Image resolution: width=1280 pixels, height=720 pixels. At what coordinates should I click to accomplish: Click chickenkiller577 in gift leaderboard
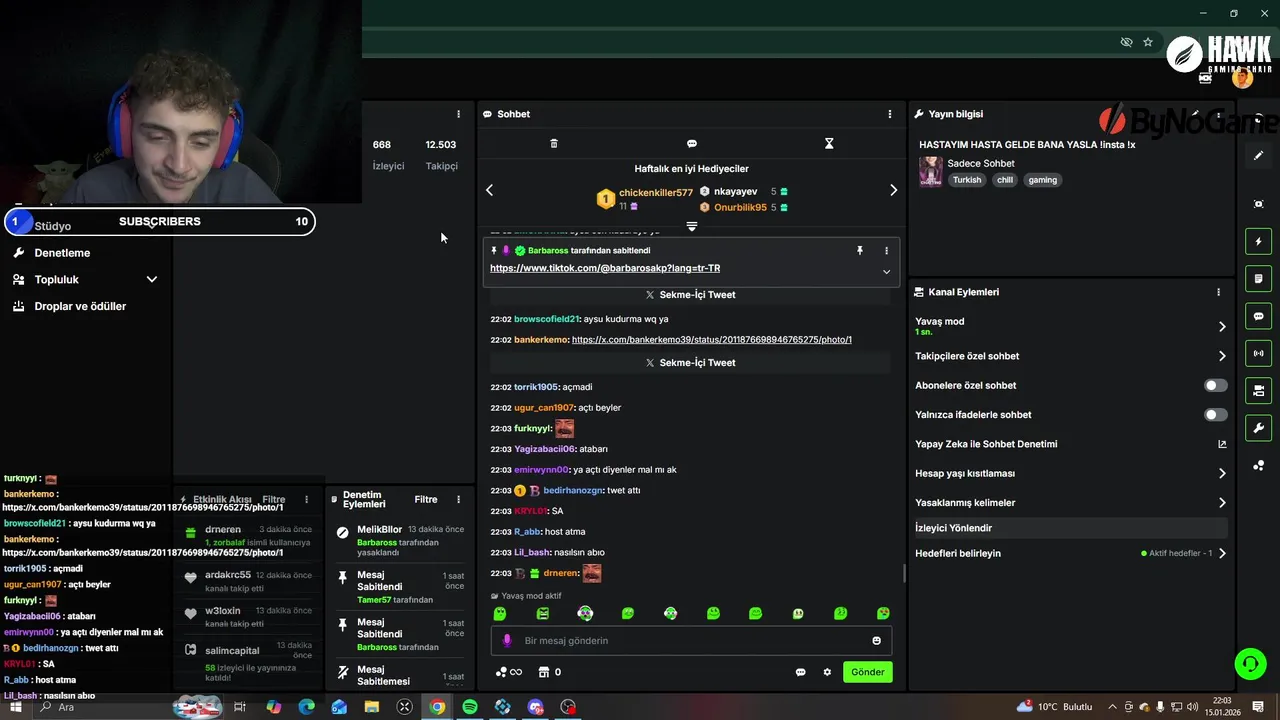[656, 192]
